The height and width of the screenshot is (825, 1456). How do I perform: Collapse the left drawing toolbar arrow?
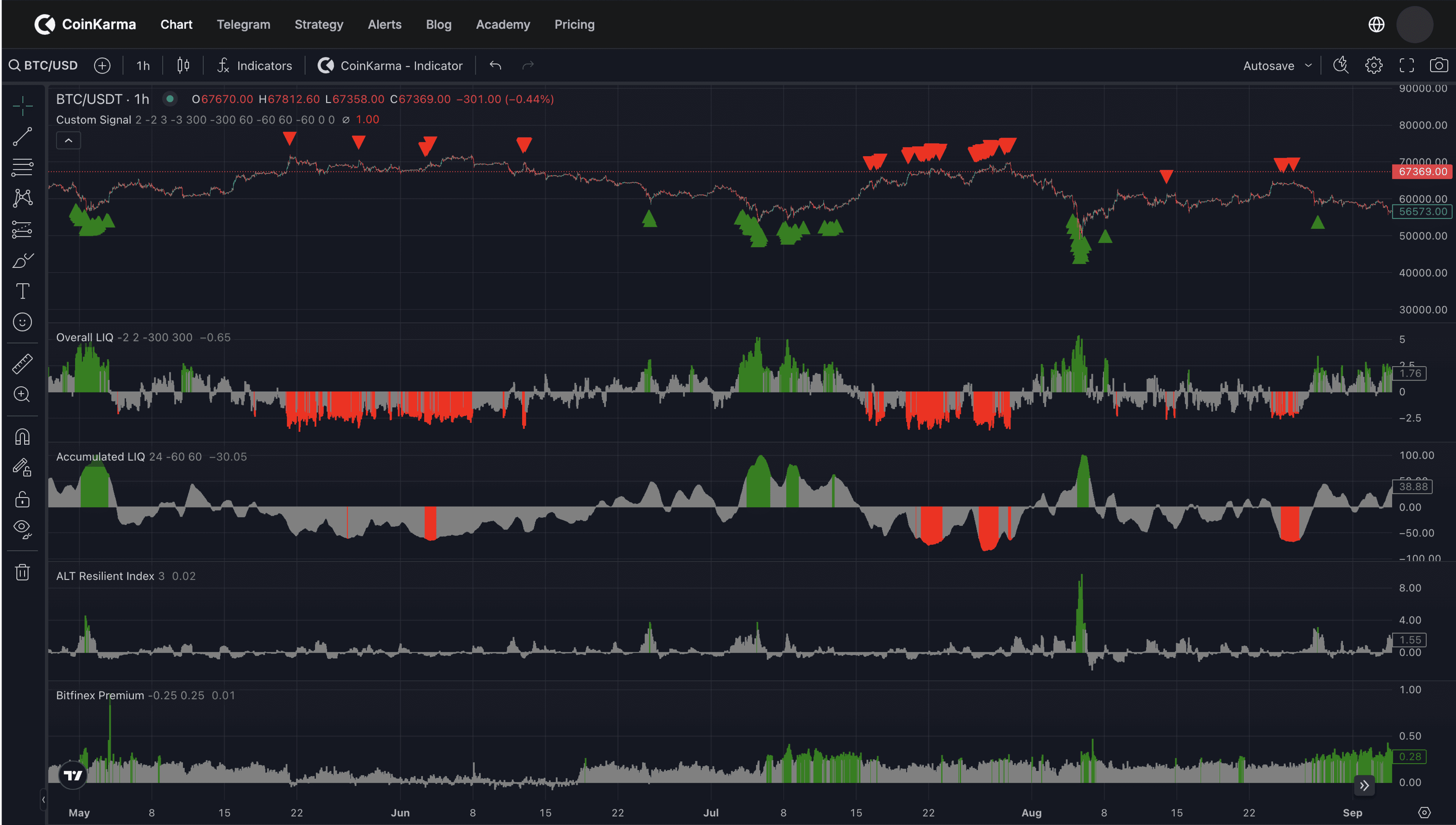[x=43, y=800]
